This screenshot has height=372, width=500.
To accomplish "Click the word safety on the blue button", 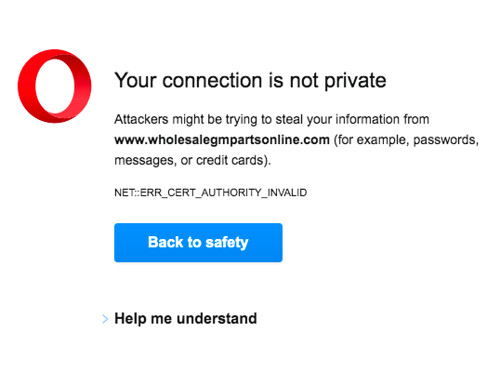I will coord(227,243).
